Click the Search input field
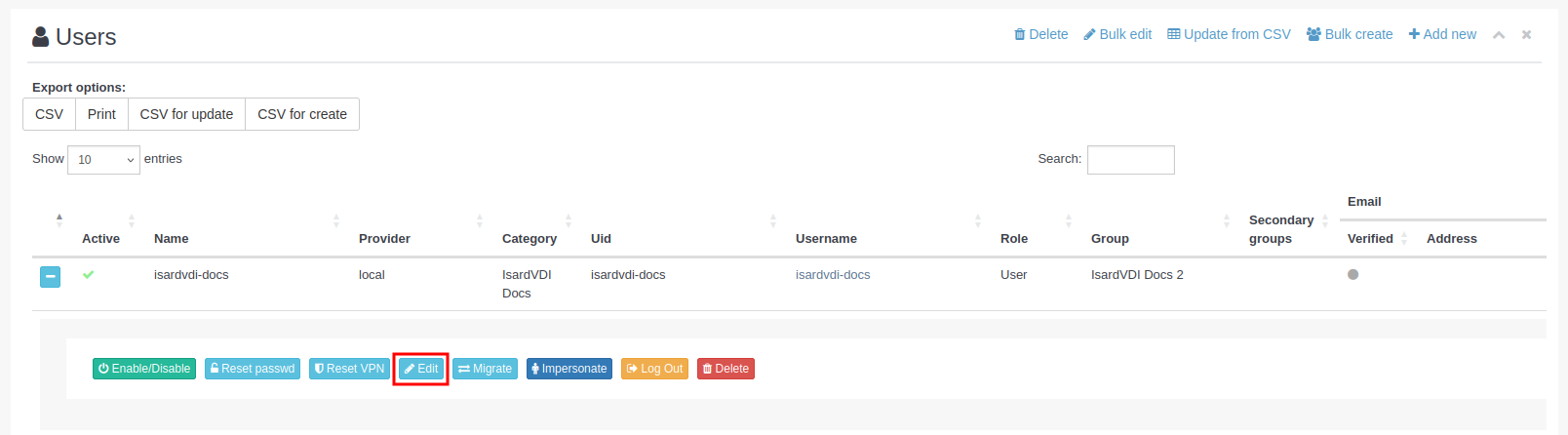 (1130, 160)
